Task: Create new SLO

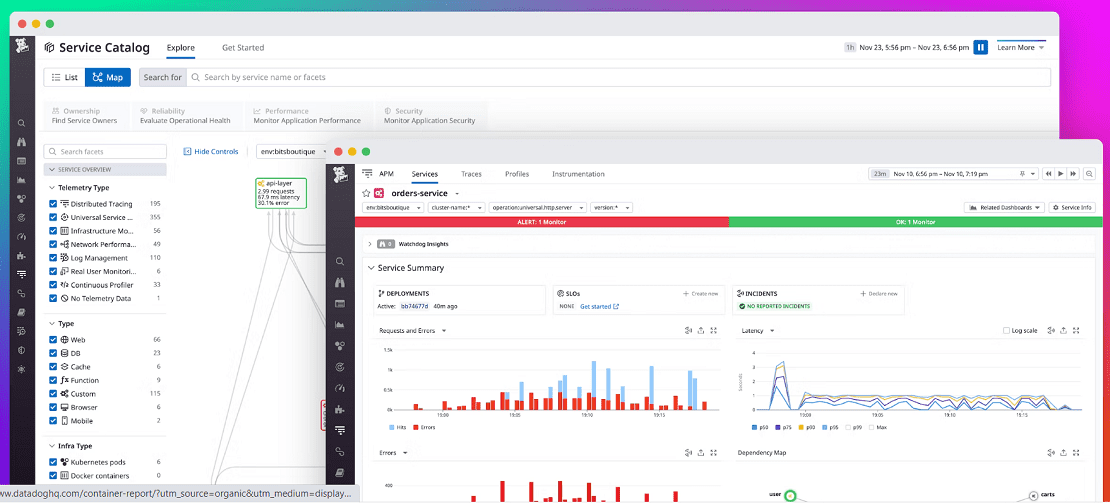Action: 701,293
